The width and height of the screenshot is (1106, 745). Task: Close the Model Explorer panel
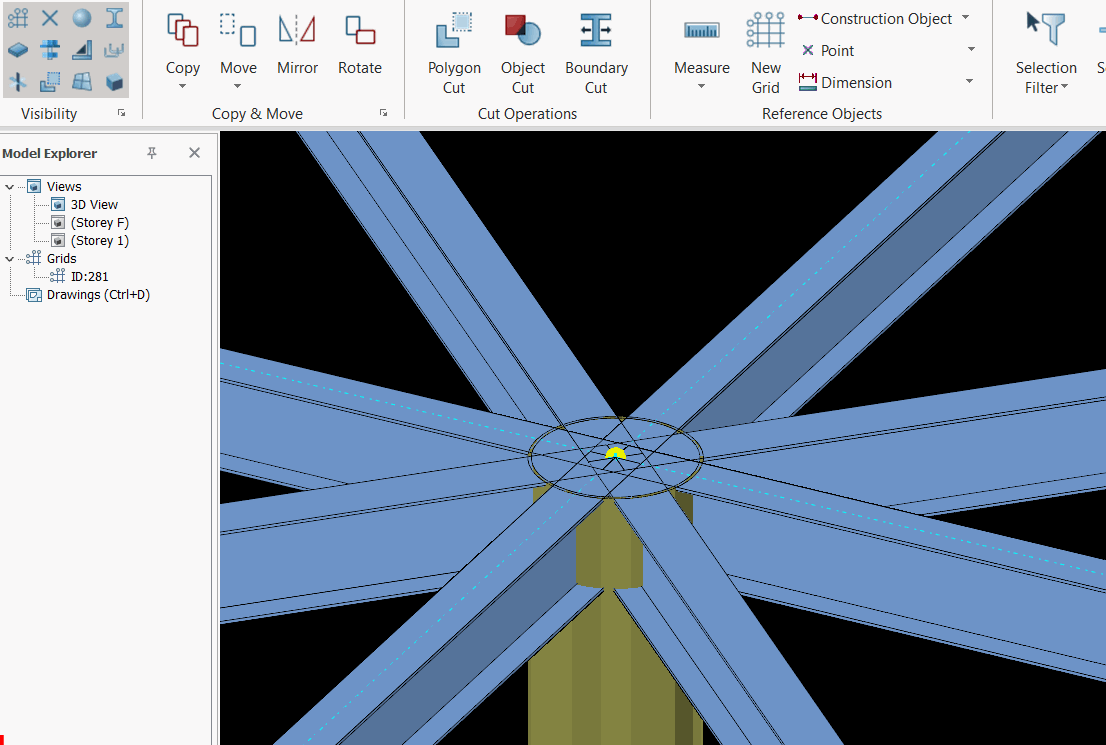(x=195, y=153)
